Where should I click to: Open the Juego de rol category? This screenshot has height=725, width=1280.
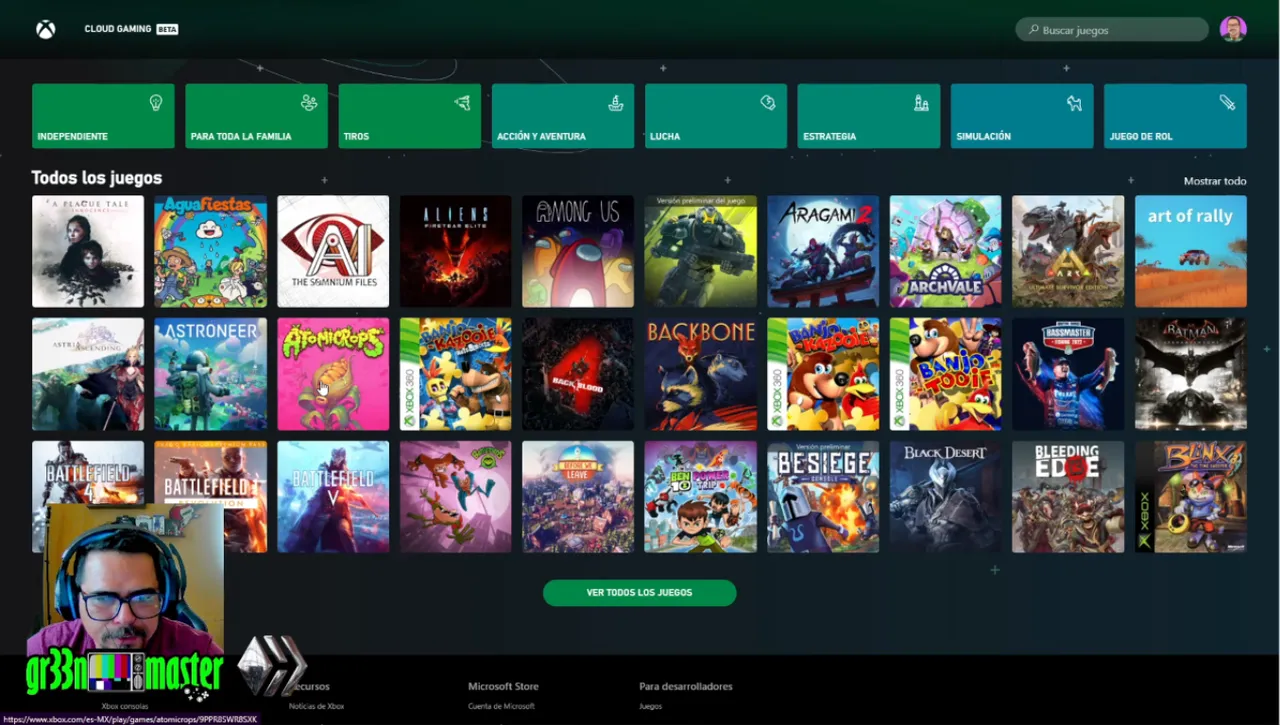[1175, 116]
